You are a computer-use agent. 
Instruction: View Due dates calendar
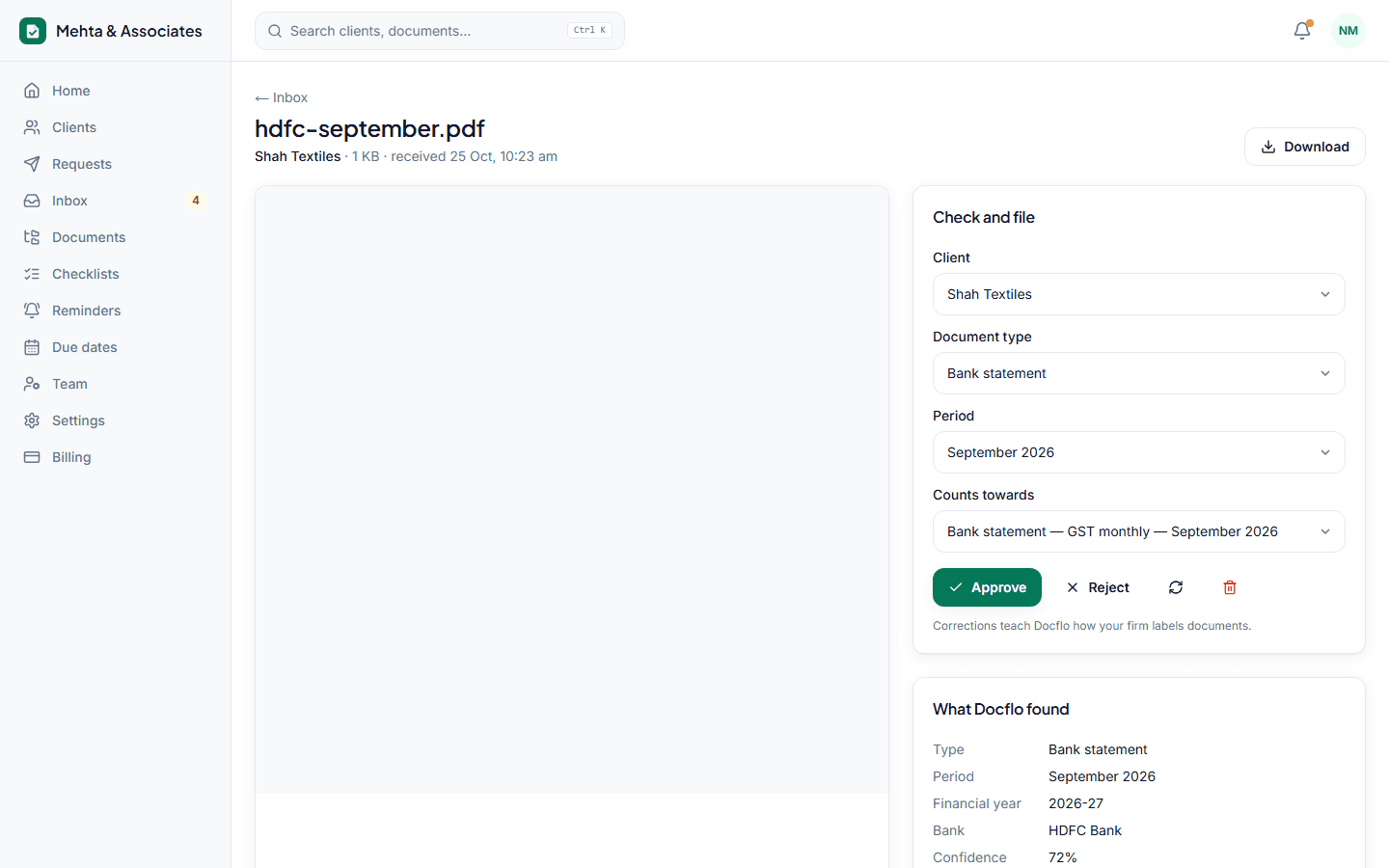116,347
